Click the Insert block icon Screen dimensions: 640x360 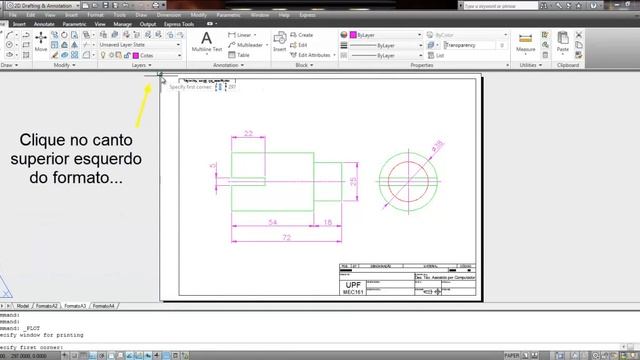pyautogui.click(x=280, y=42)
